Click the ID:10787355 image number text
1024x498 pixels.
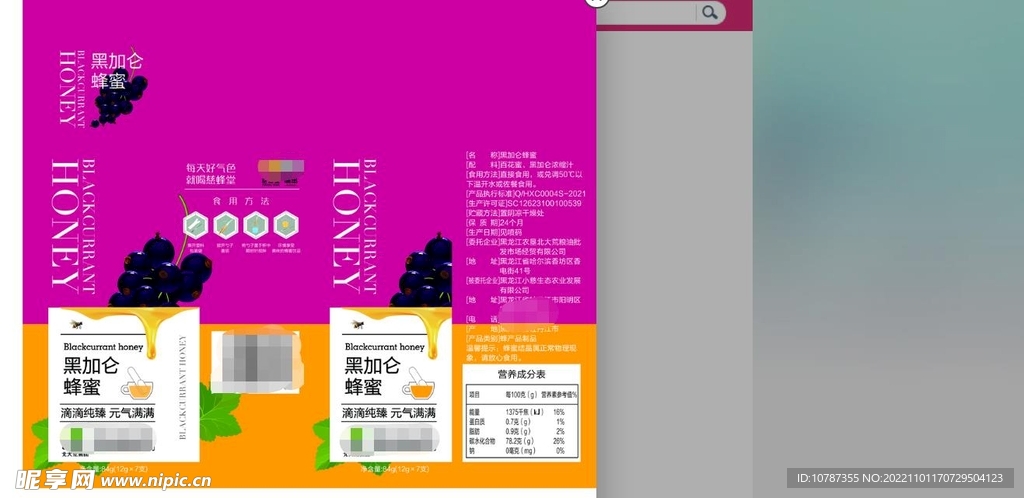[827, 478]
